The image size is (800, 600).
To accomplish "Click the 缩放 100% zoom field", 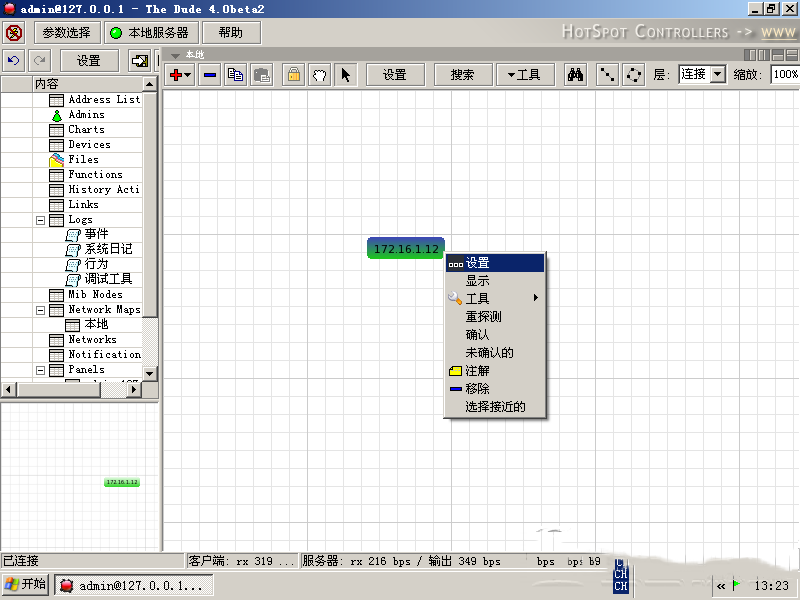I will [785, 74].
